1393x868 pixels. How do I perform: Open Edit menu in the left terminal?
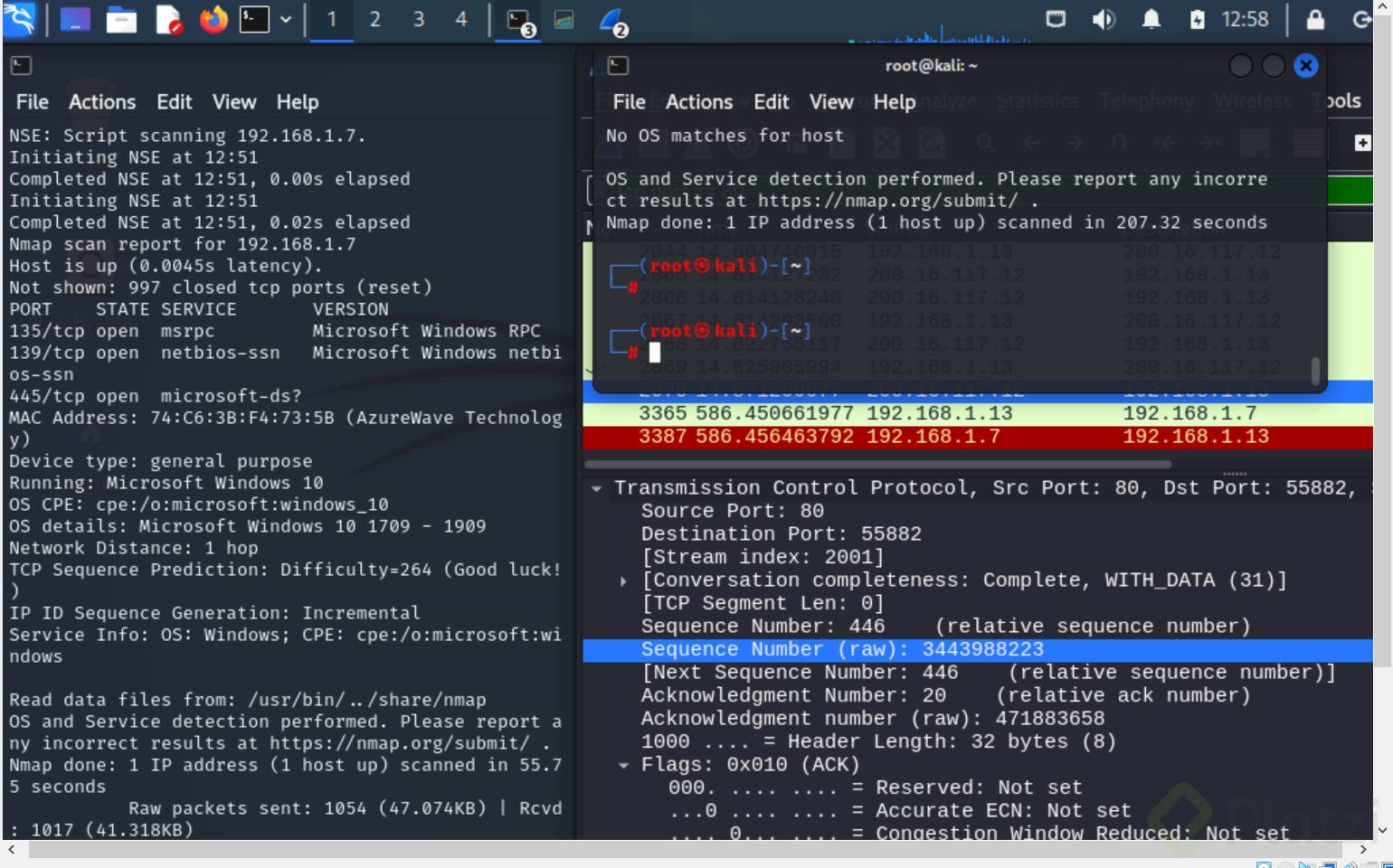[x=175, y=102]
